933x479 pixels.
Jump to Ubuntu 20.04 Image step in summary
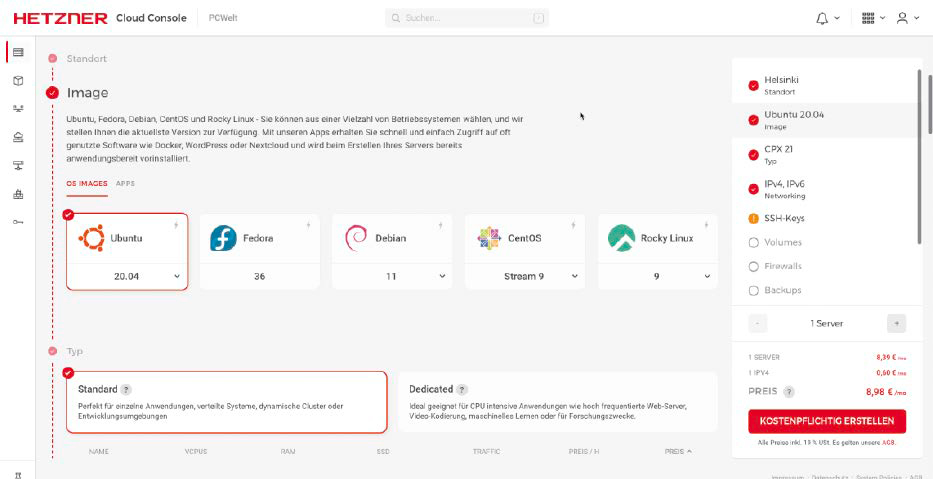[825, 120]
